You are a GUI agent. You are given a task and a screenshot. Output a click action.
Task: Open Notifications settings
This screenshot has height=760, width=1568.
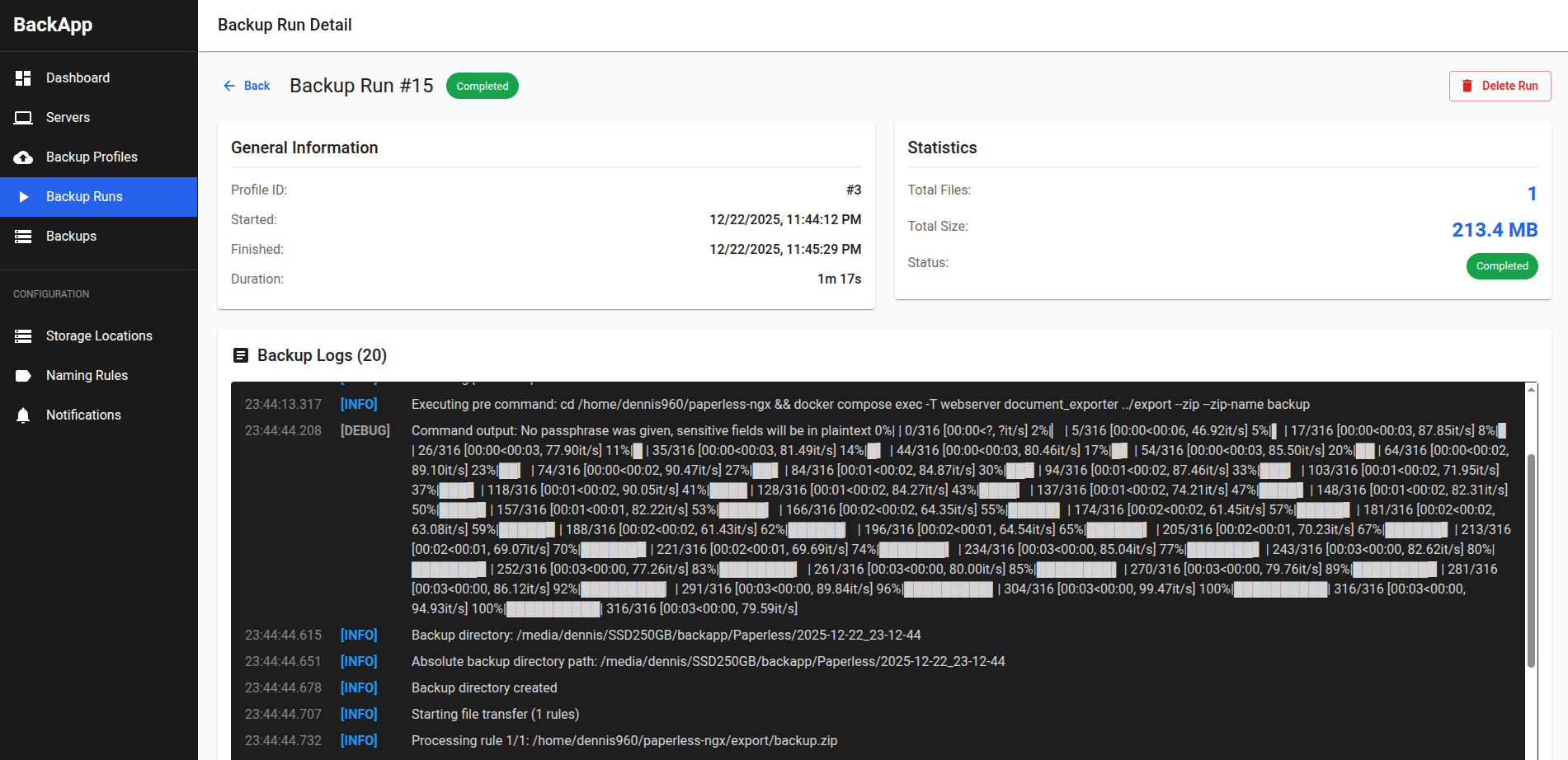pyautogui.click(x=99, y=415)
